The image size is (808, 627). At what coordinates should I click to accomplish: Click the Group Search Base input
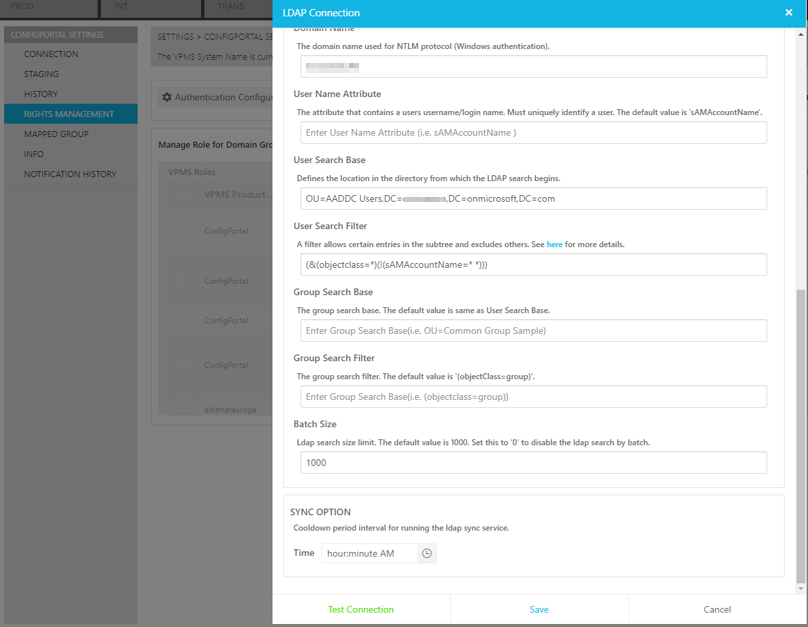(533, 330)
